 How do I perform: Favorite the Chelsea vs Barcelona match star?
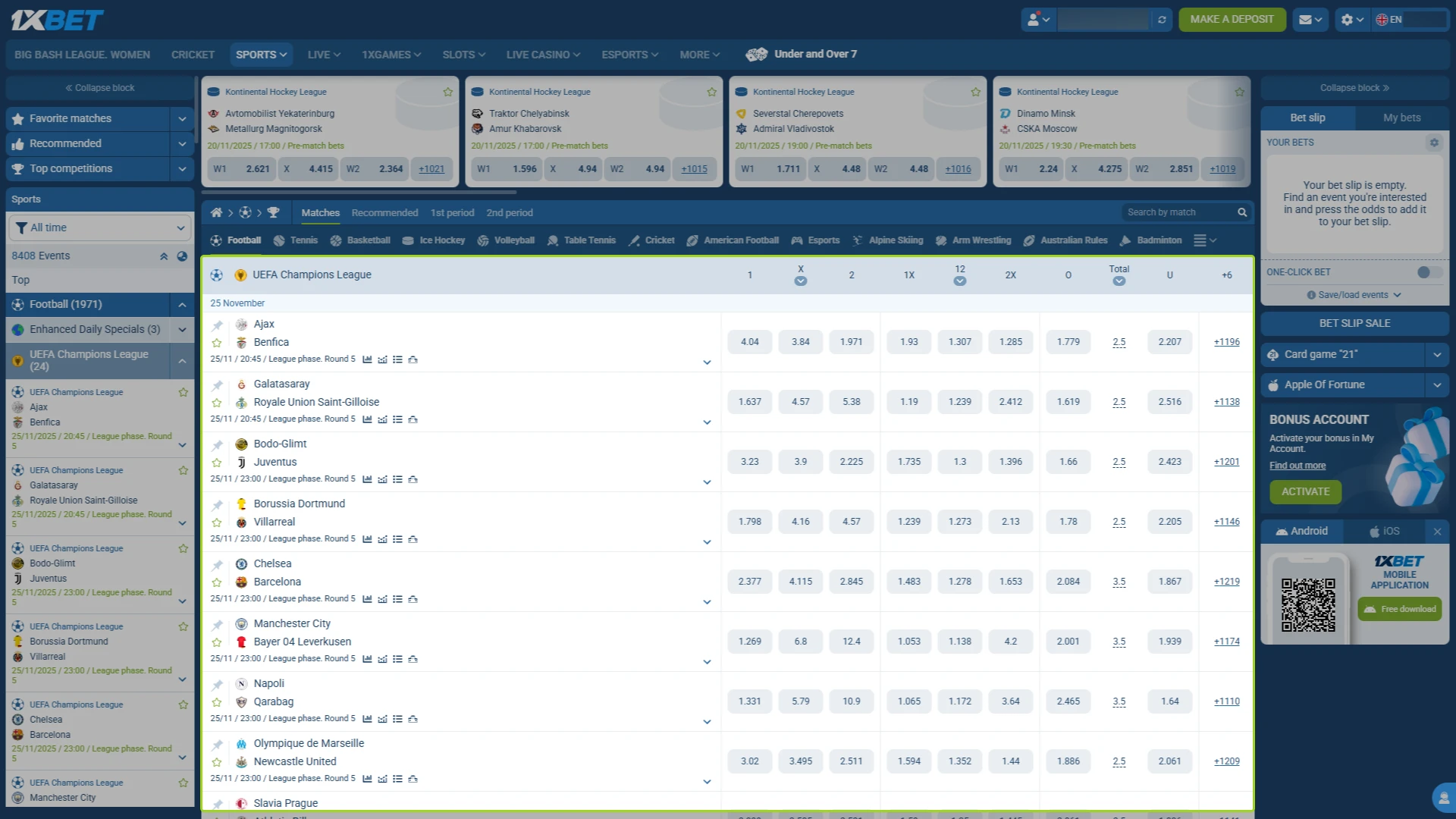217,582
